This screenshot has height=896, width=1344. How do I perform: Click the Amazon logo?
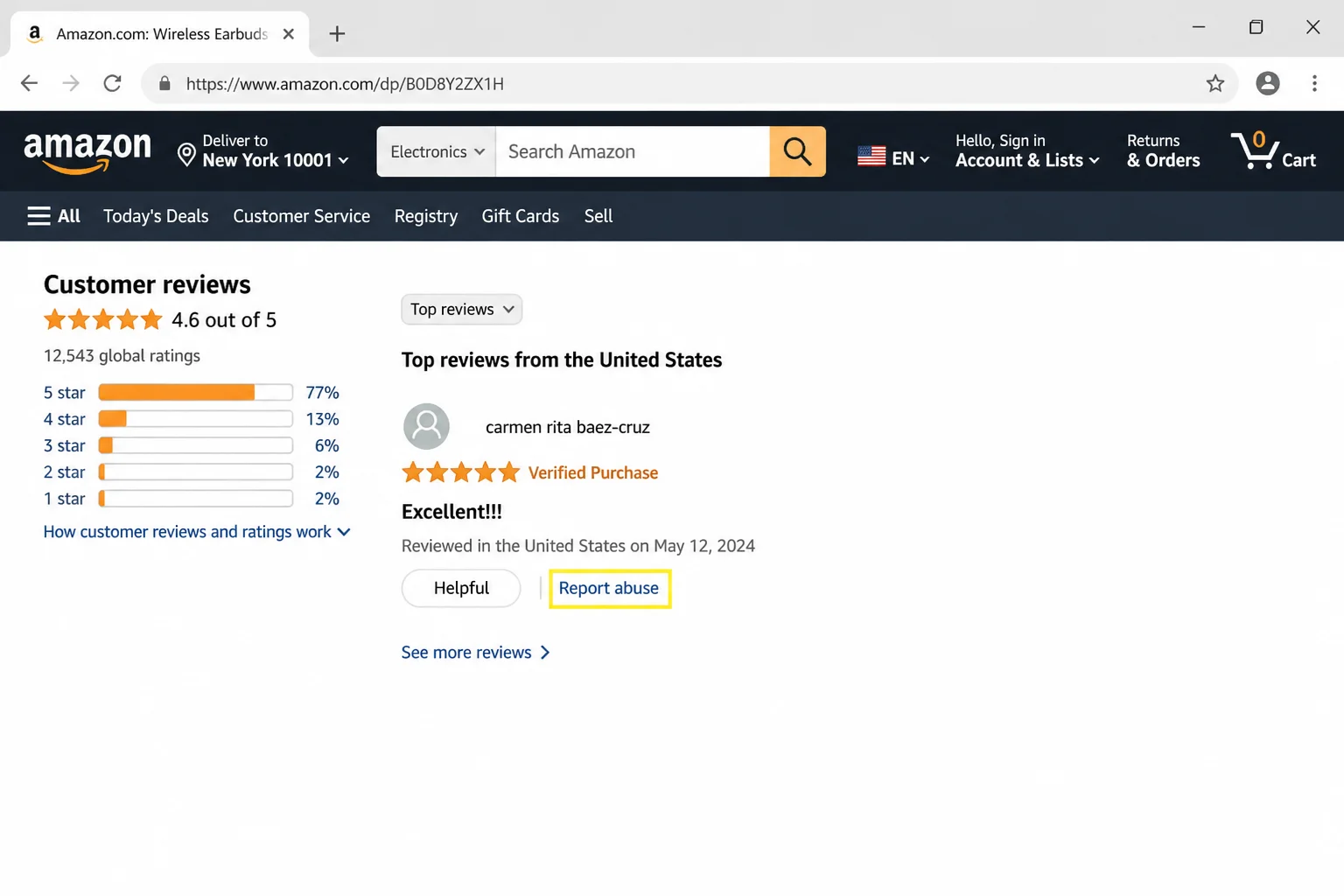pos(87,153)
